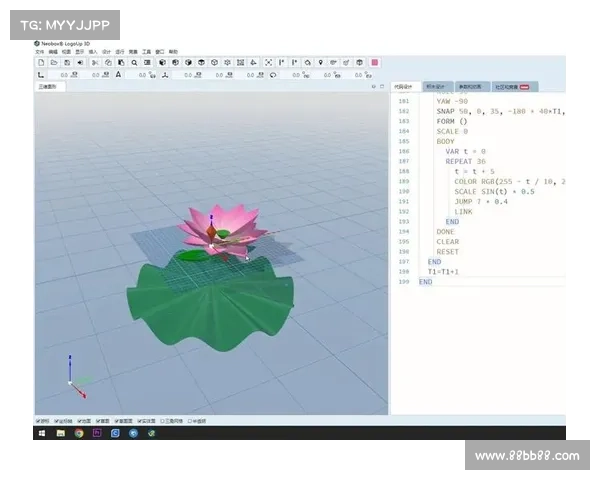Image resolution: width=600 pixels, height=480 pixels.
Task: Click the pink lotus flower model in viewport
Action: (222, 229)
